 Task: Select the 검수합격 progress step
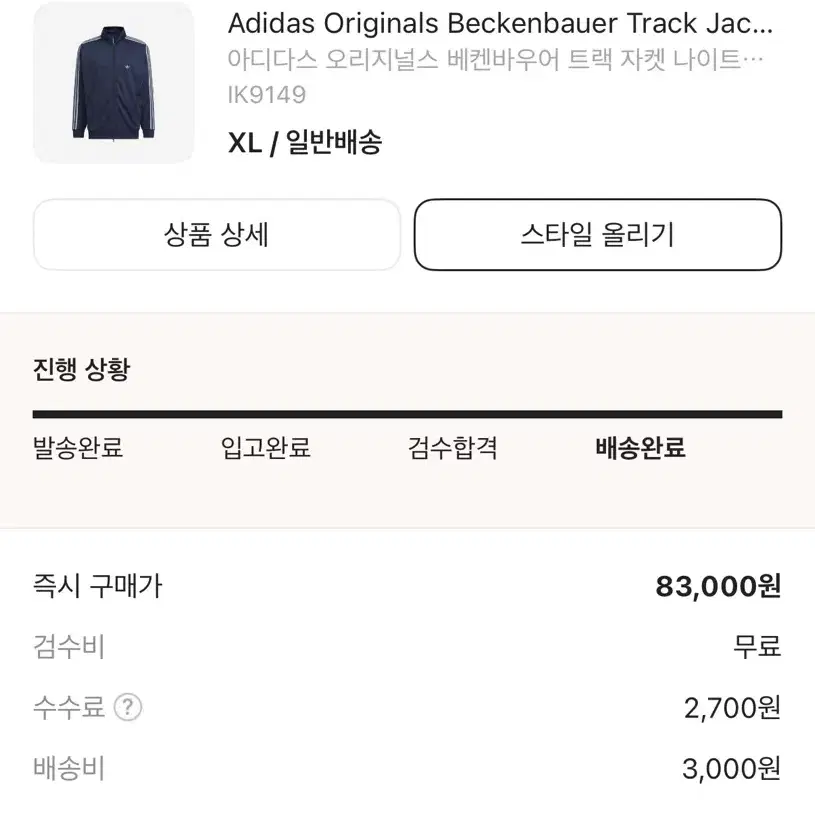click(x=453, y=448)
